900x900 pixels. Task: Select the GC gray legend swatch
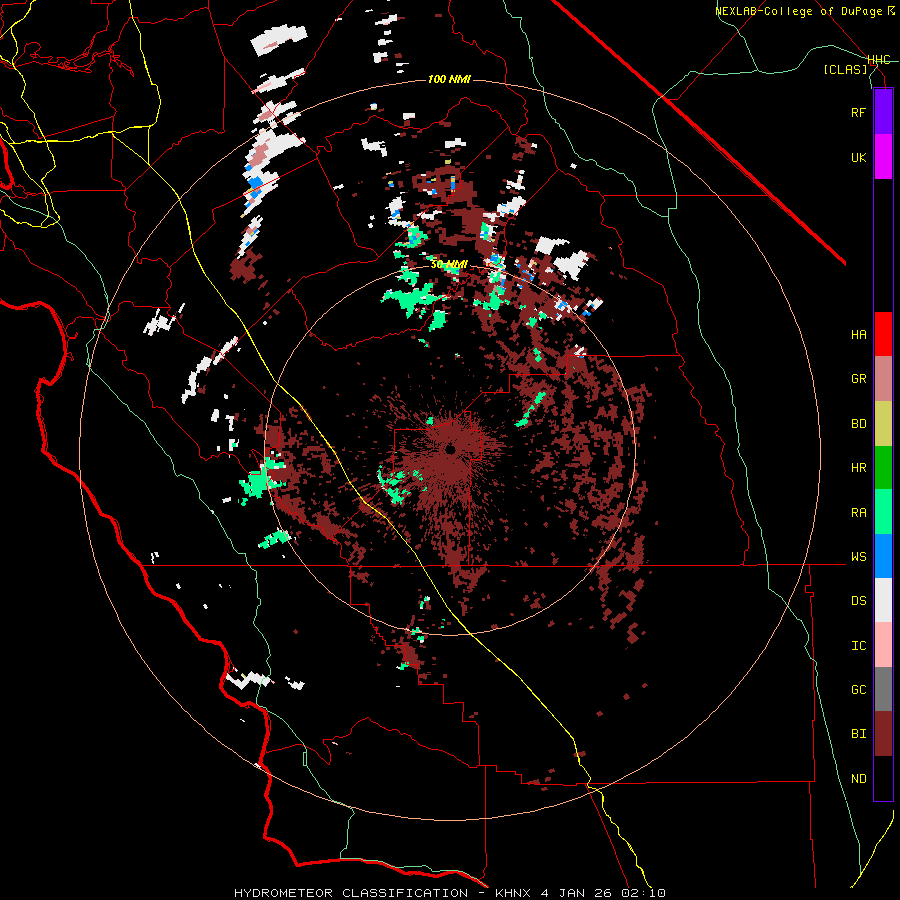click(x=883, y=689)
